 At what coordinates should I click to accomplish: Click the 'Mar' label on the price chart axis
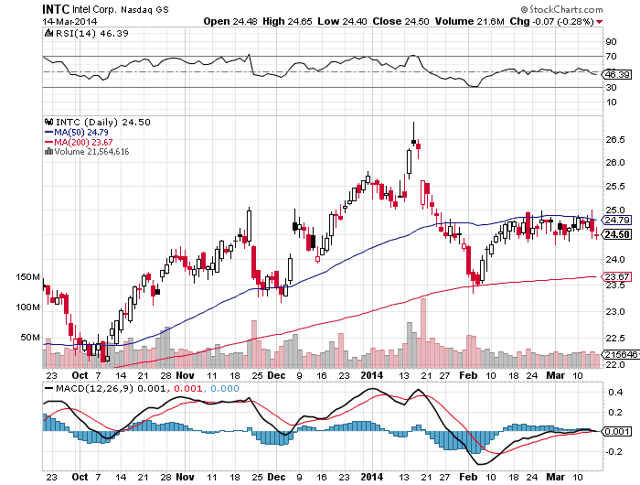coord(555,376)
